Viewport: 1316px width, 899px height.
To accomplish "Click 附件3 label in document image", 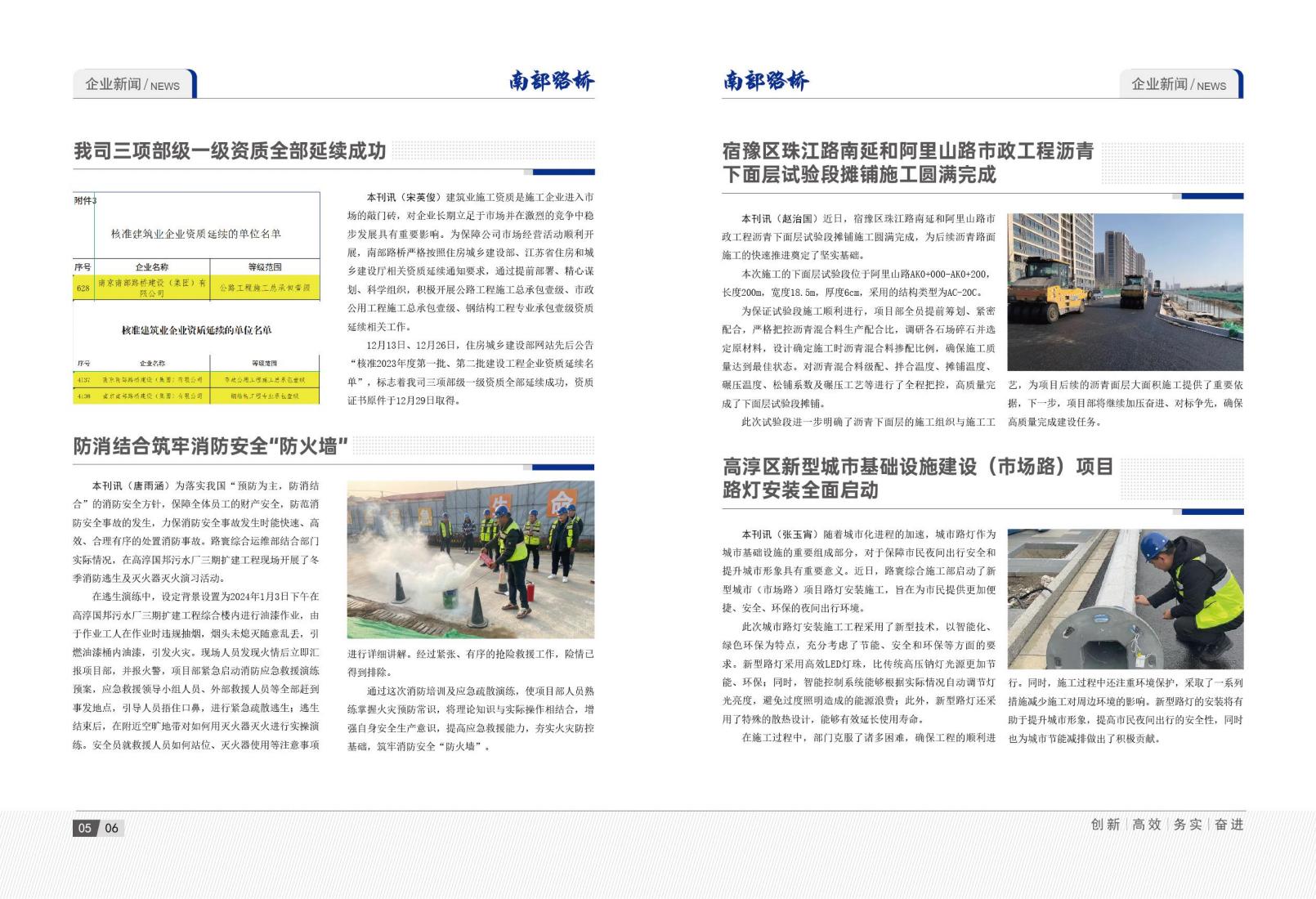I will click(85, 201).
